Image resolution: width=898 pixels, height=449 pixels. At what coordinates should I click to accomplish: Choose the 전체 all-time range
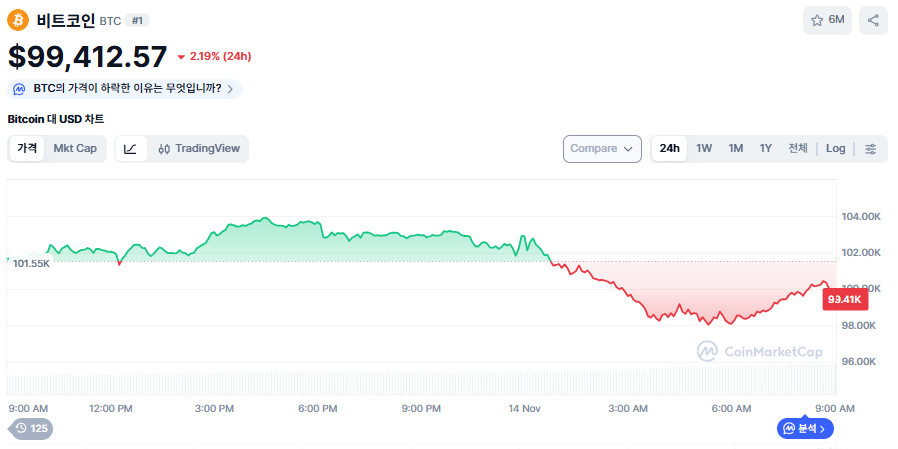[x=797, y=149]
